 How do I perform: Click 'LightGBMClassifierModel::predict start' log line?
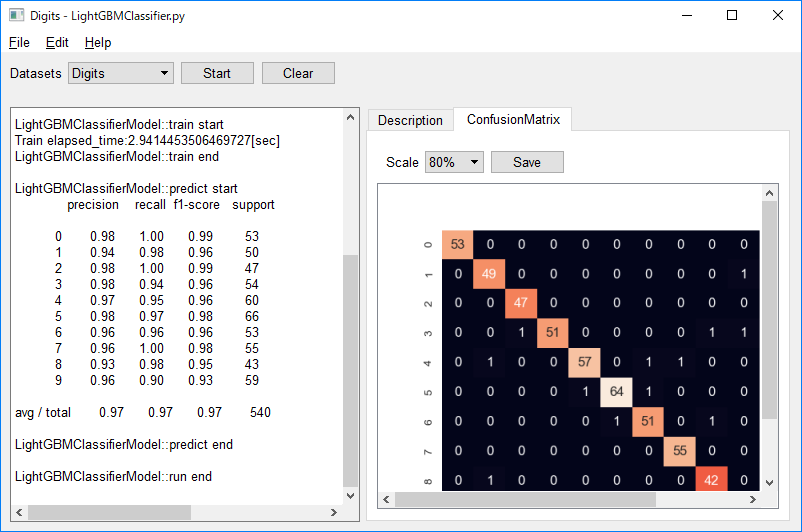tap(126, 189)
